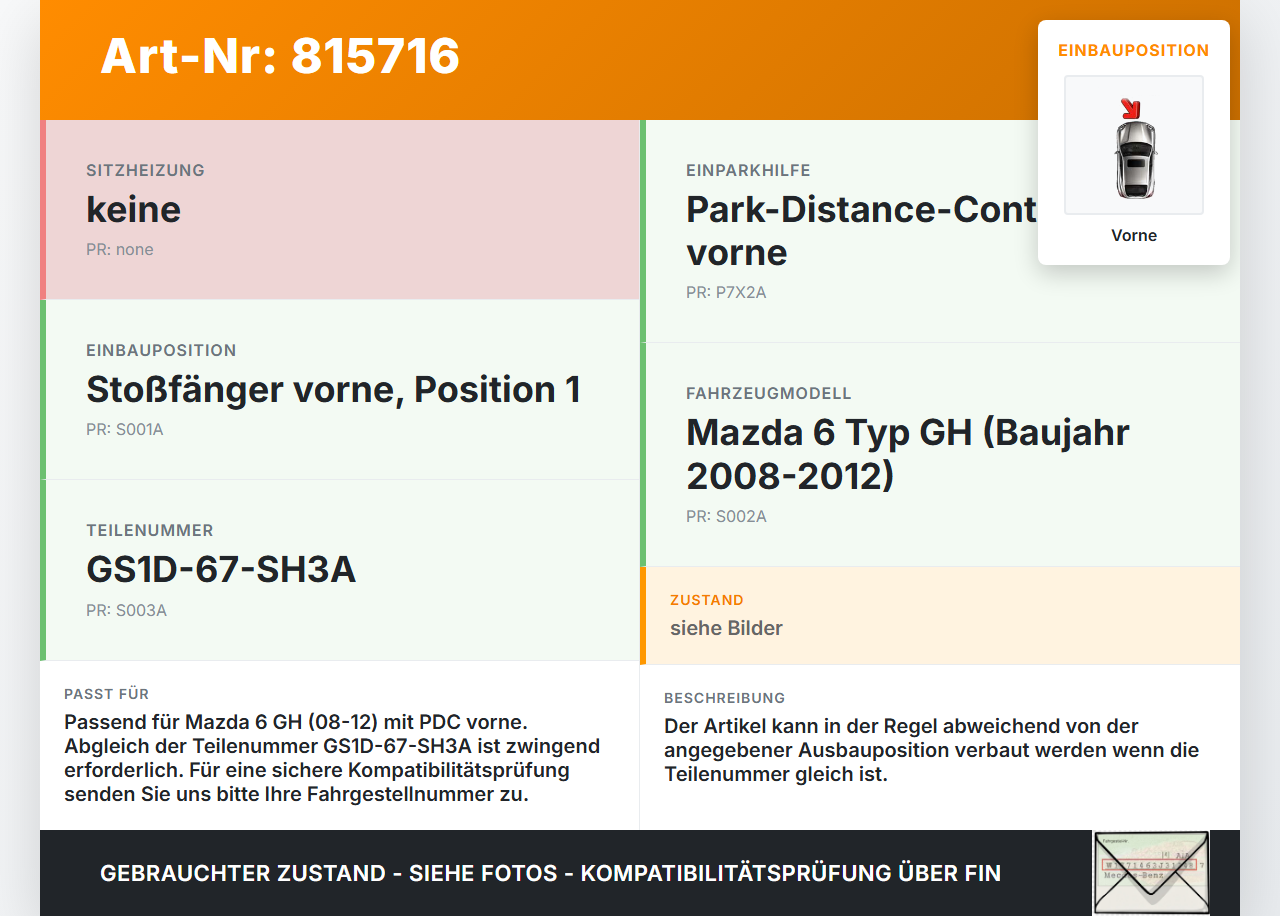Click the Vorne label under the car icon

[1134, 236]
